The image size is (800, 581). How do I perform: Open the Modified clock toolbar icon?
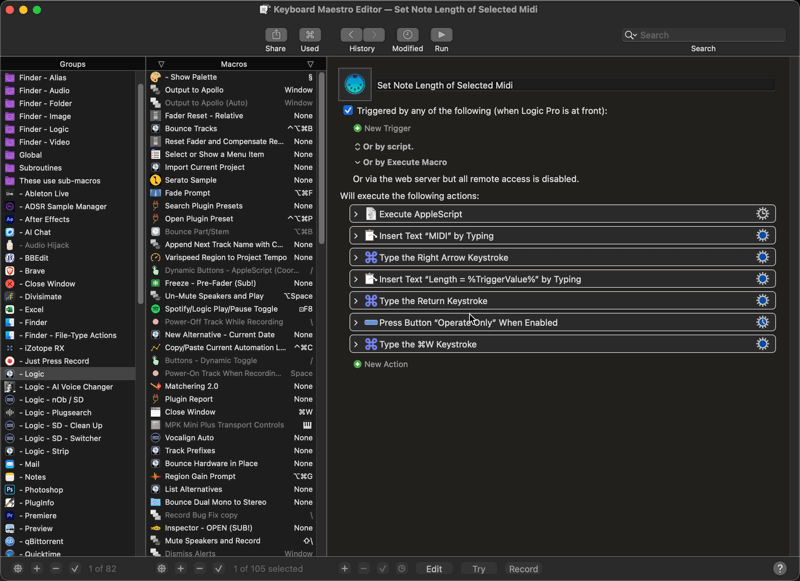point(407,35)
